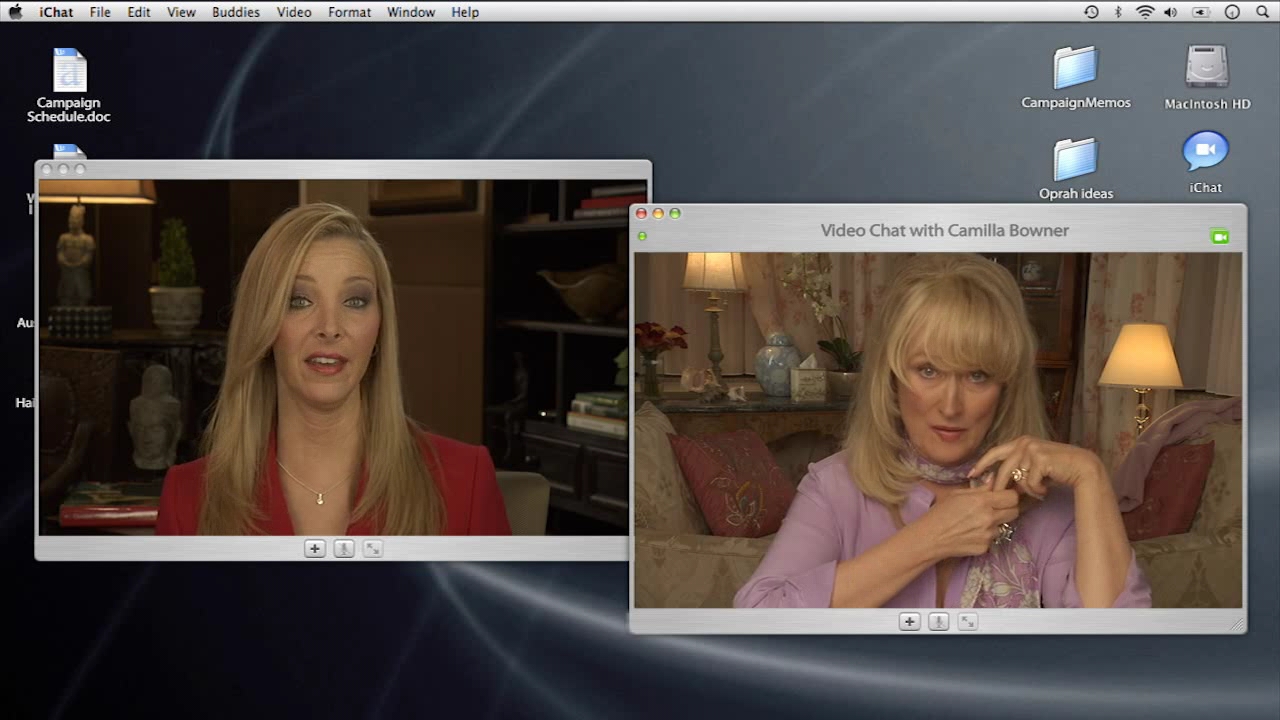The image size is (1280, 720).
Task: Click the Wi-Fi status icon
Action: click(x=1145, y=12)
